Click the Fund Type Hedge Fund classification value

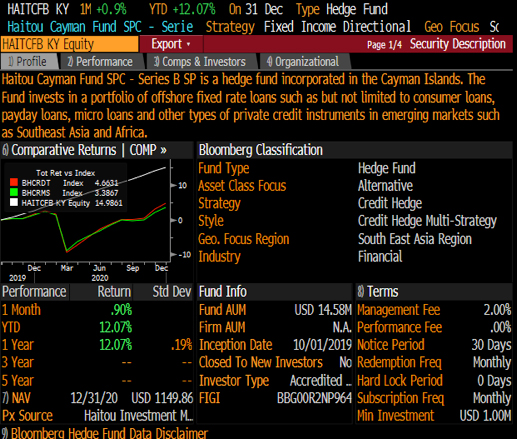[387, 168]
